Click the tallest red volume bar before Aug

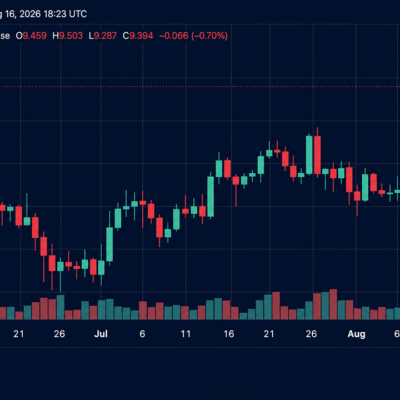pyautogui.click(x=333, y=304)
